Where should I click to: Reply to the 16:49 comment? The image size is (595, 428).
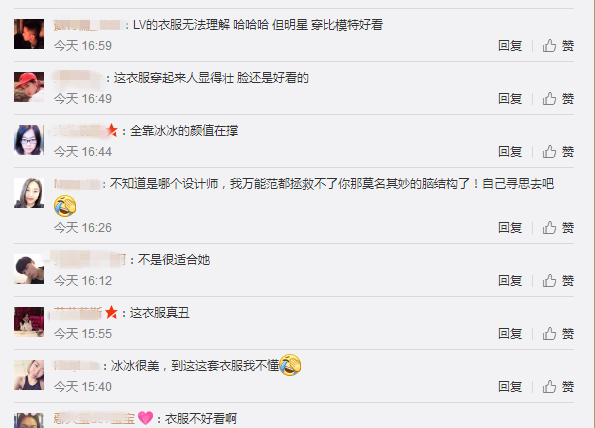pyautogui.click(x=510, y=99)
